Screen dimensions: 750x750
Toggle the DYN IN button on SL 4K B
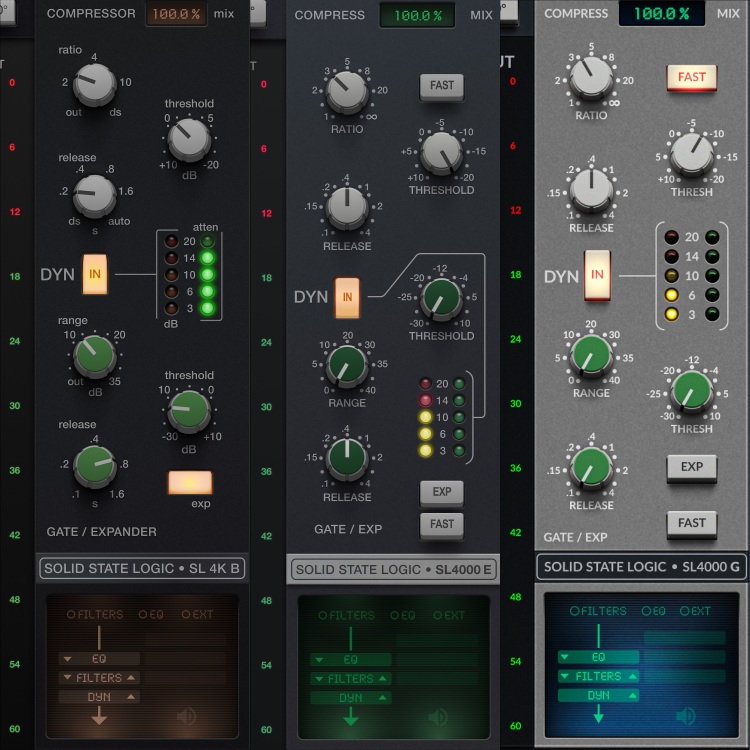coord(96,274)
